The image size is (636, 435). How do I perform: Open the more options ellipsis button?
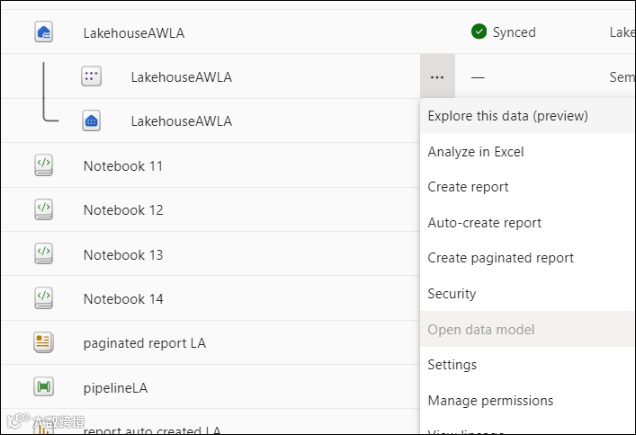click(x=437, y=77)
